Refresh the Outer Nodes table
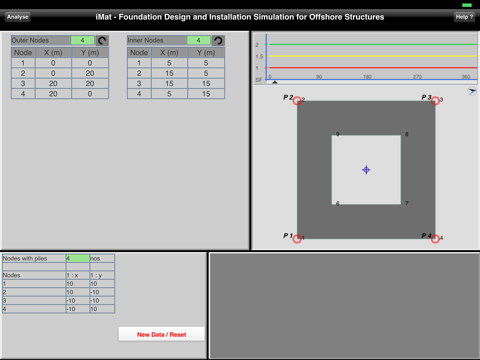 pos(102,40)
